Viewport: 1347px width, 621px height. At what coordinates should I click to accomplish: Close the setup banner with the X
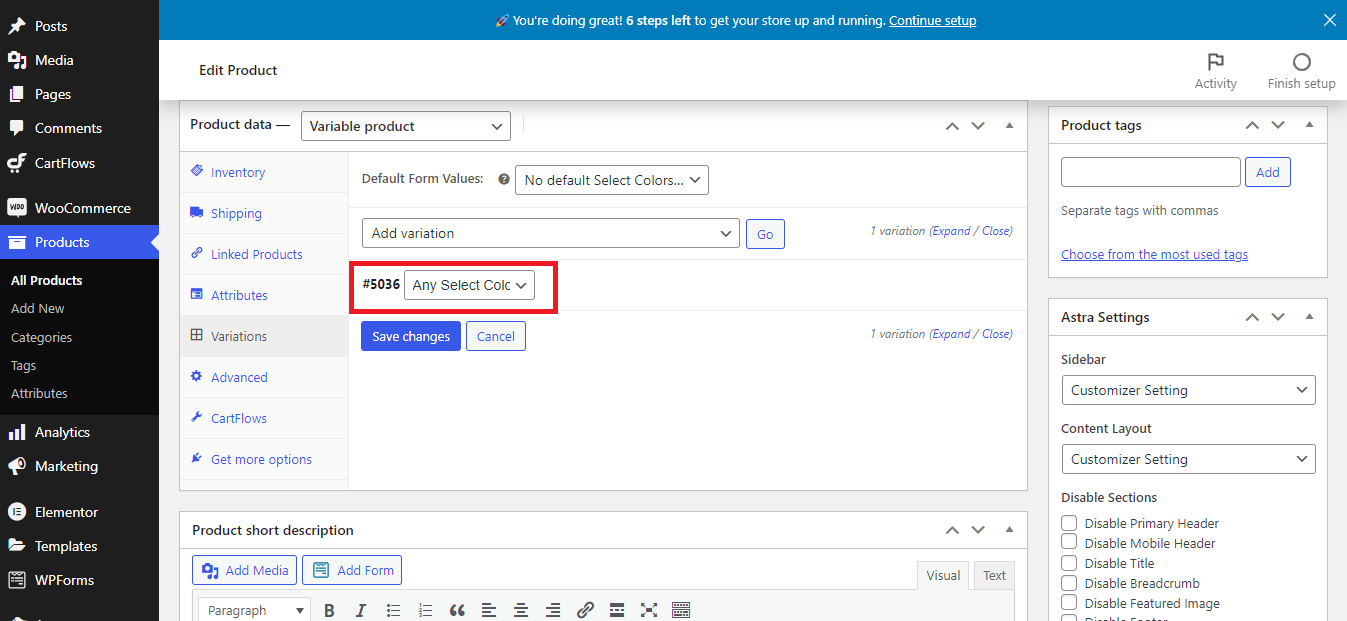tap(1329, 20)
